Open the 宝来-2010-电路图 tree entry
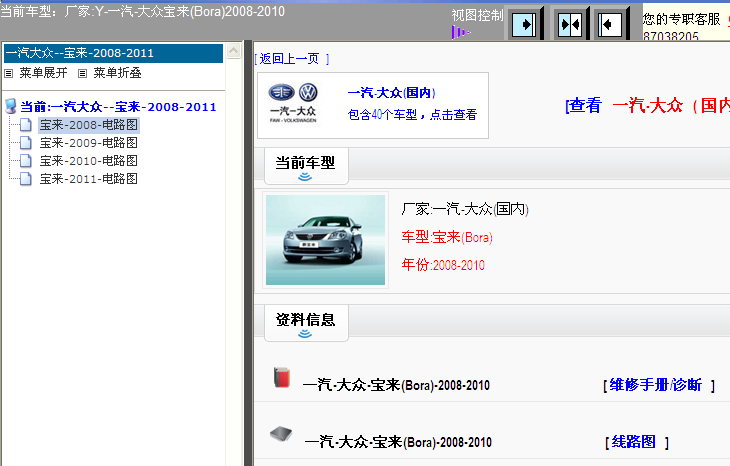Viewport: 730px width, 466px height. [x=88, y=161]
